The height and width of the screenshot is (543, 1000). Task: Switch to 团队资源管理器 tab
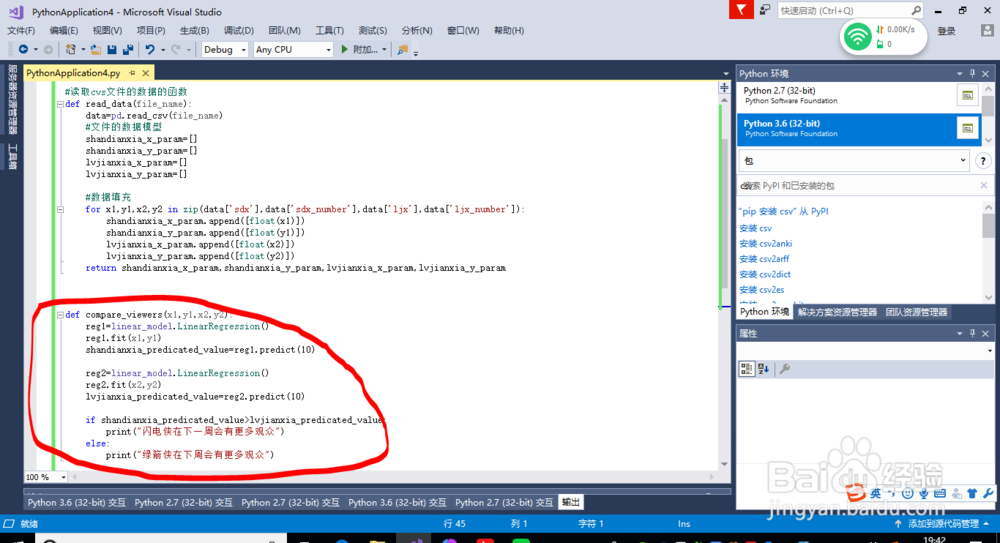pos(916,312)
